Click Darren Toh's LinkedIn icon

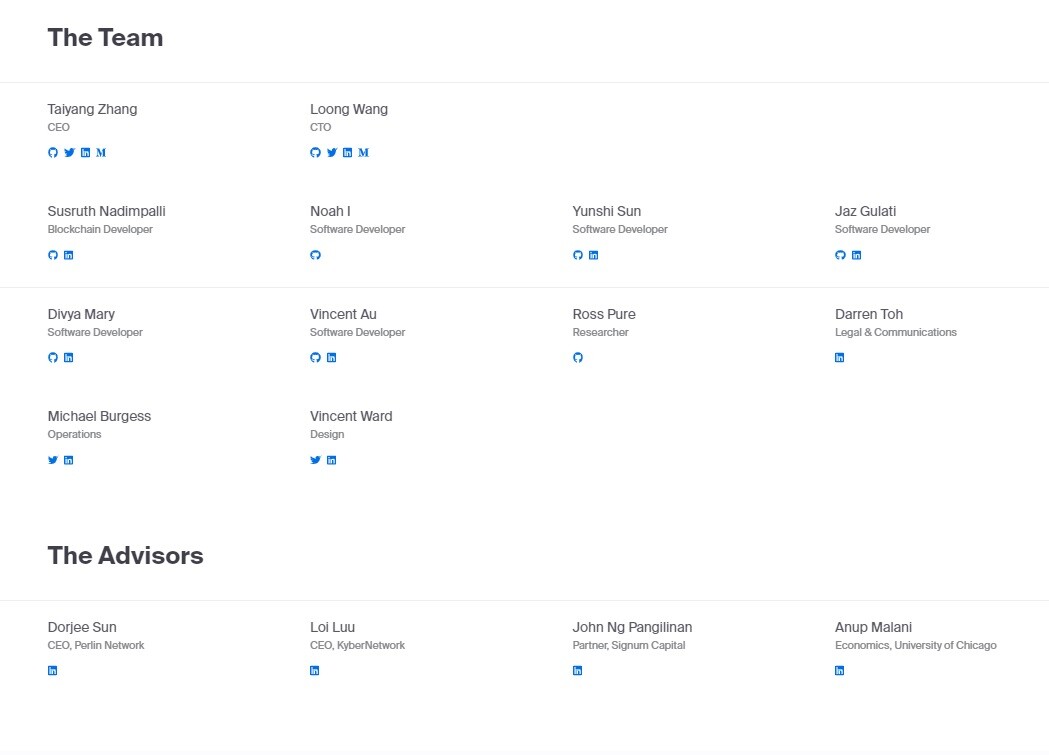click(x=839, y=358)
